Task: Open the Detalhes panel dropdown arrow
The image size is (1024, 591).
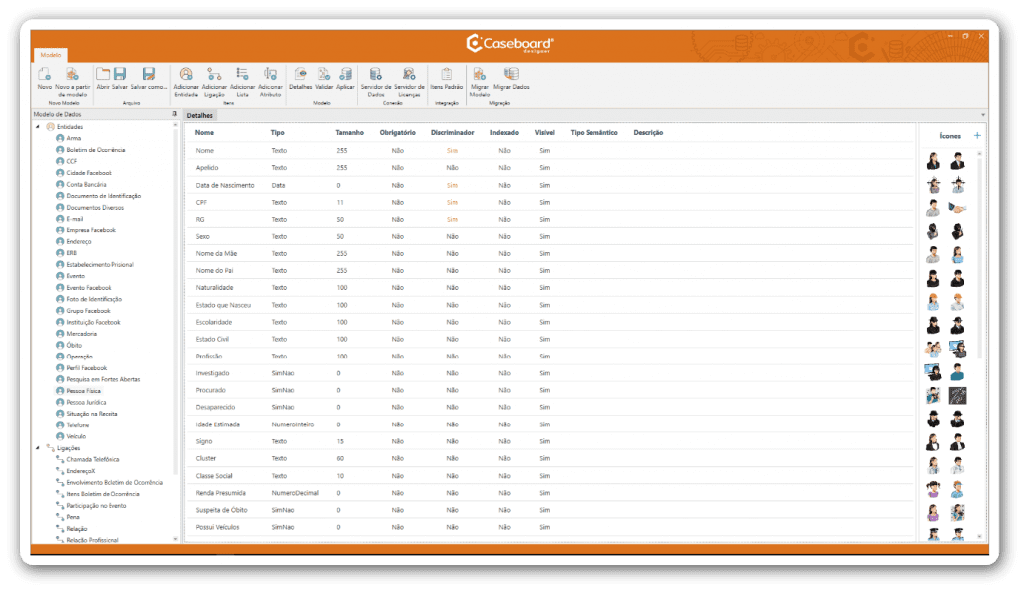Action: 983,115
